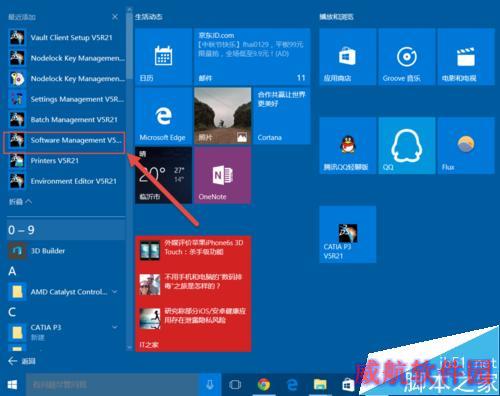500x396 pixels.
Task: Open the Cortana tile
Action: tap(282, 116)
